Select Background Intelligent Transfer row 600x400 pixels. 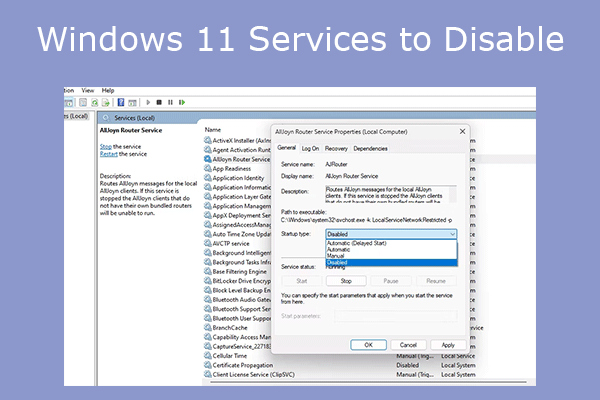pyautogui.click(x=237, y=253)
